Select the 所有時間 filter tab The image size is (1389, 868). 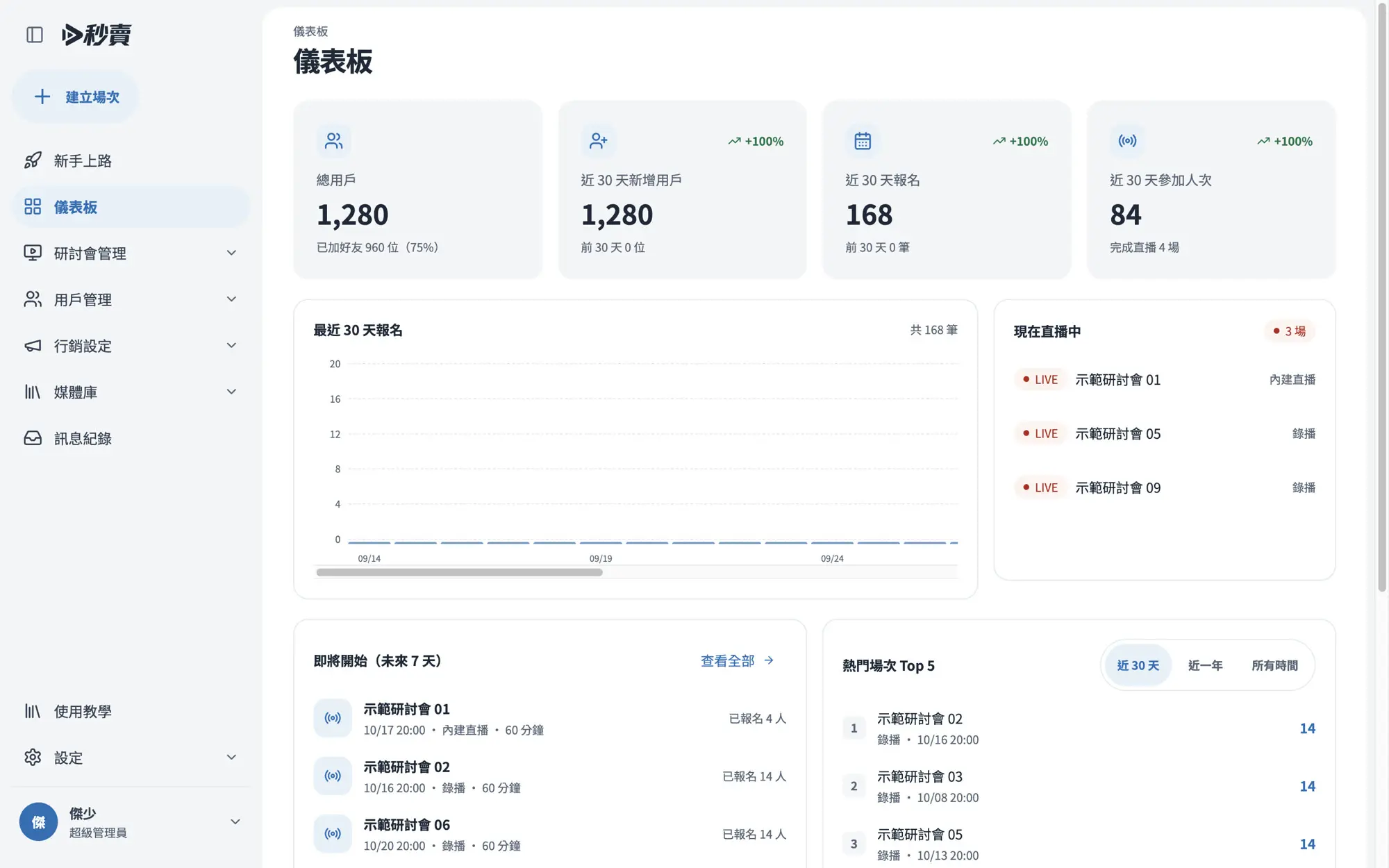click(1274, 665)
